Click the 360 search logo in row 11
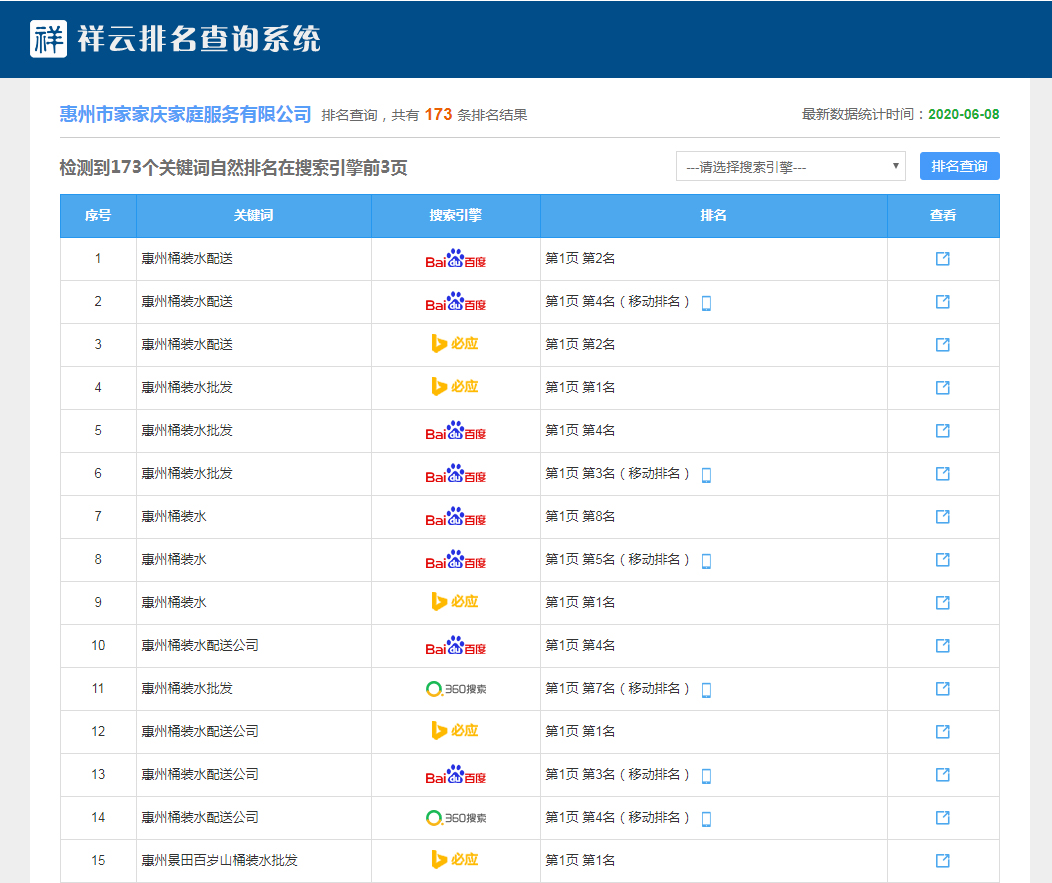The image size is (1052, 883). click(x=455, y=689)
